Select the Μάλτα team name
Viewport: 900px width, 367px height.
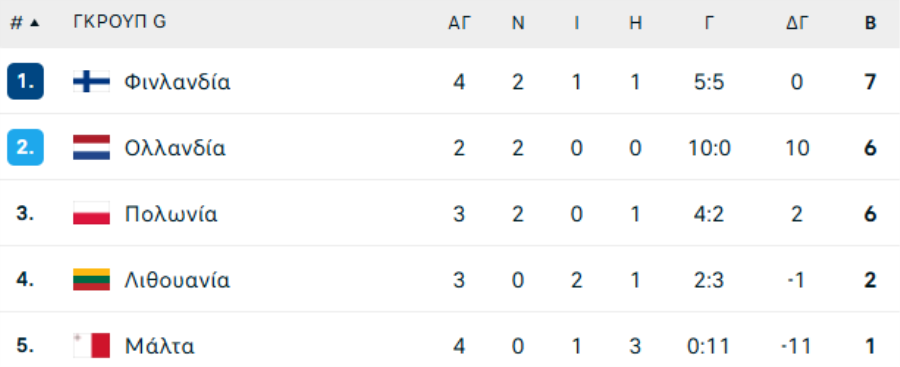(160, 346)
